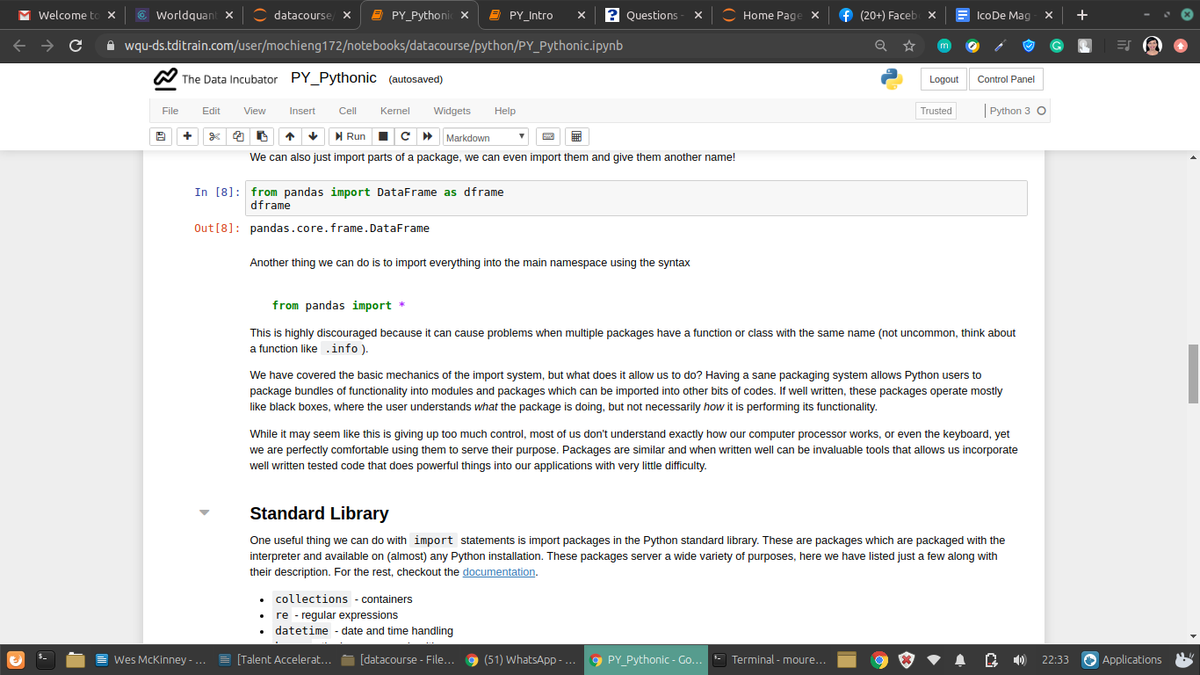Viewport: 1200px width, 675px height.
Task: Open a new browser tab
Action: click(x=1082, y=15)
